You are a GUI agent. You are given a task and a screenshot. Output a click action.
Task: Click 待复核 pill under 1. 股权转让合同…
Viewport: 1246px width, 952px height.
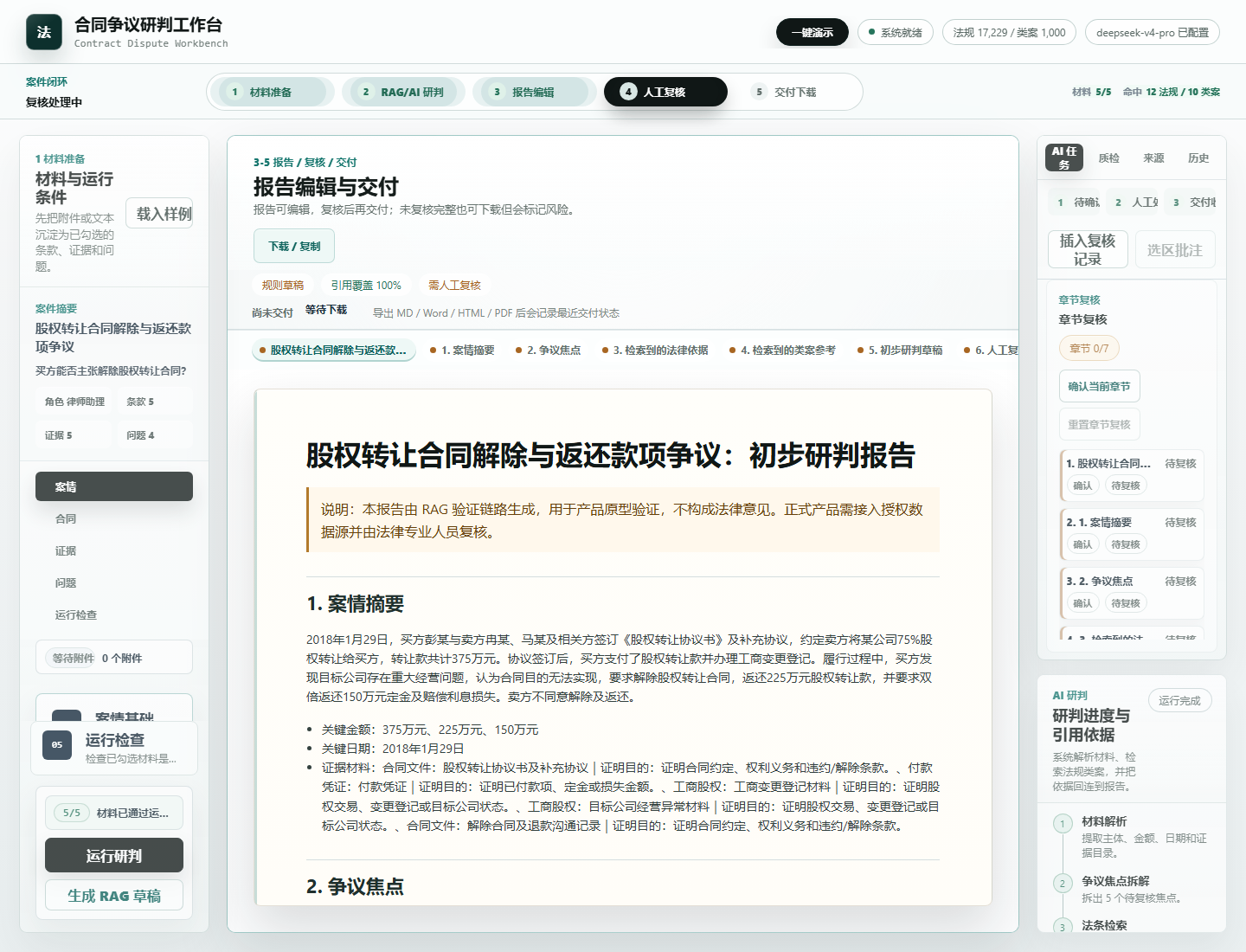[1125, 486]
